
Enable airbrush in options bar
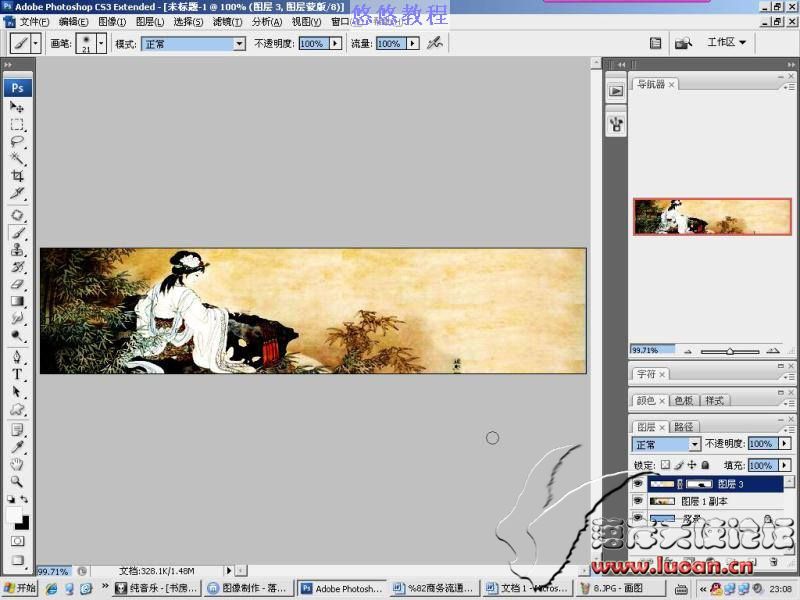tap(435, 43)
